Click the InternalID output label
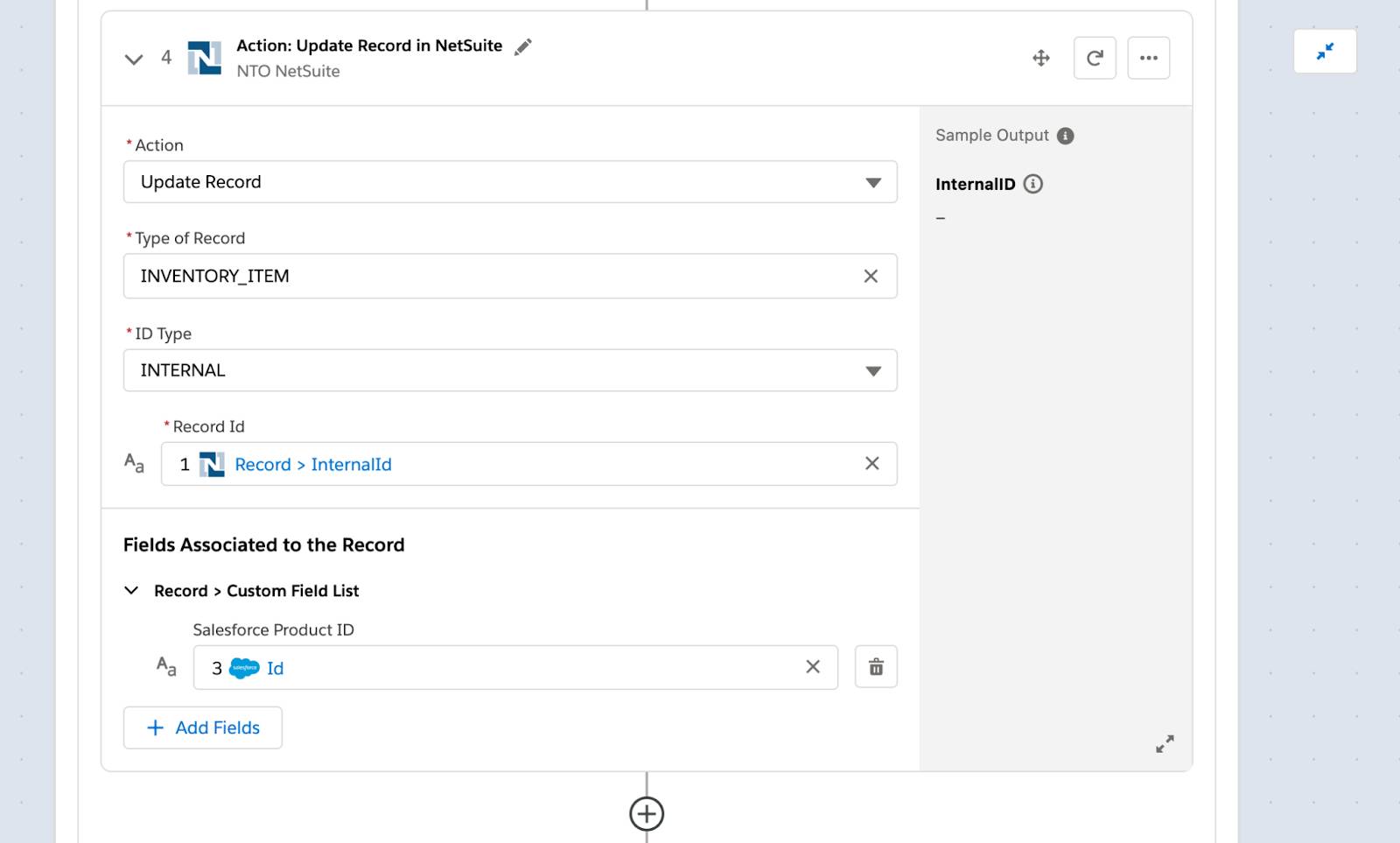 click(x=975, y=184)
